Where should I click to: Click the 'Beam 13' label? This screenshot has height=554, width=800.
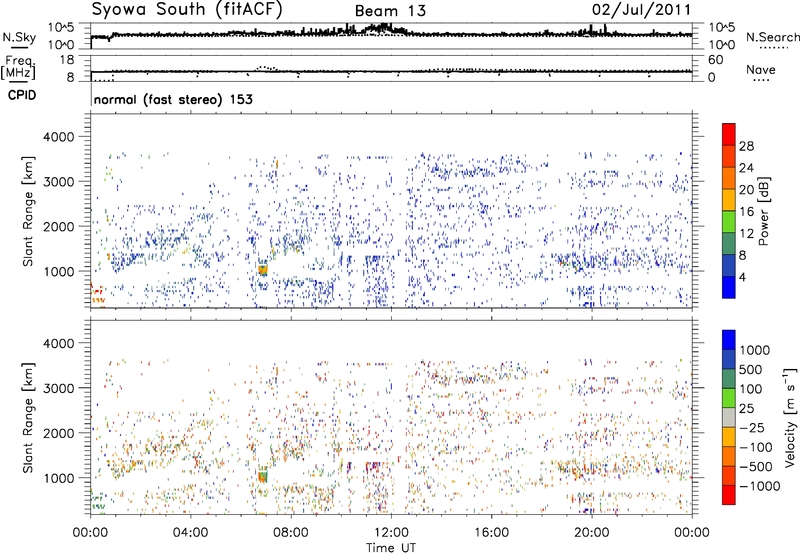point(390,11)
